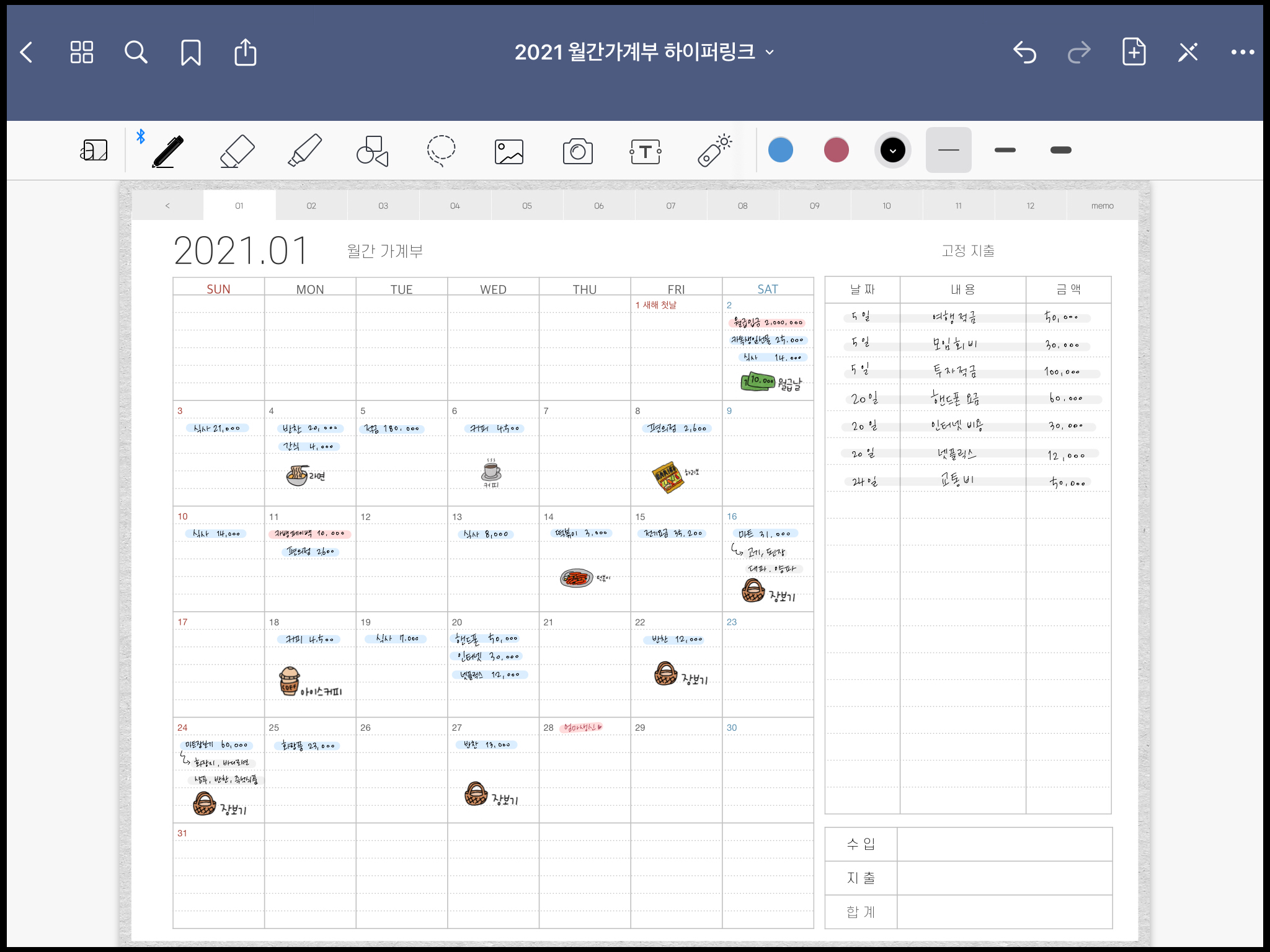
Task: Open the page thumbnails grid view
Action: tap(81, 53)
